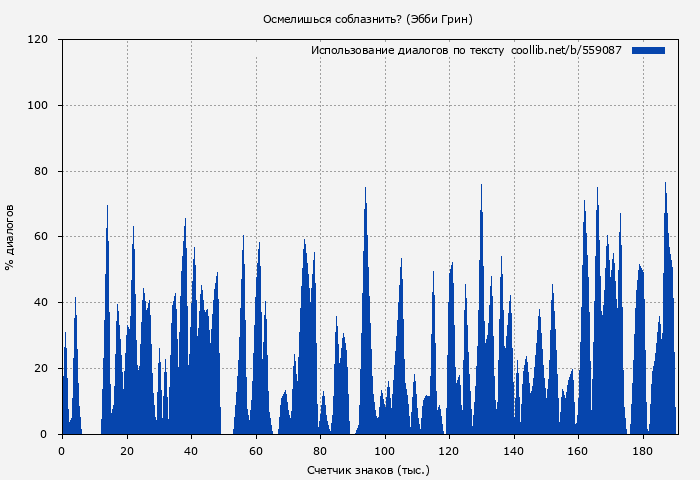
Task: Select the y-axis label "% диалогов"
Action: [10, 237]
